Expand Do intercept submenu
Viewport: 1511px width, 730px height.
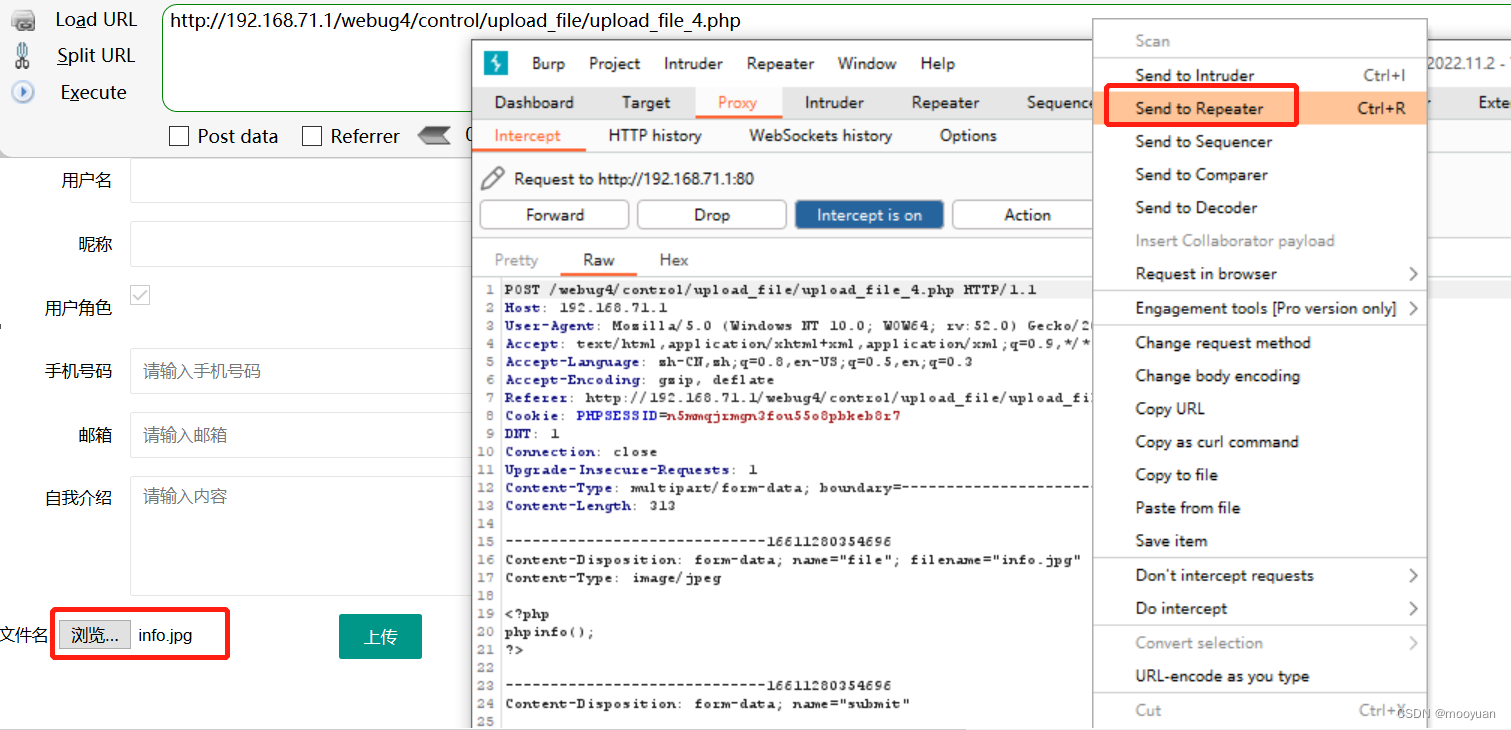click(1413, 608)
